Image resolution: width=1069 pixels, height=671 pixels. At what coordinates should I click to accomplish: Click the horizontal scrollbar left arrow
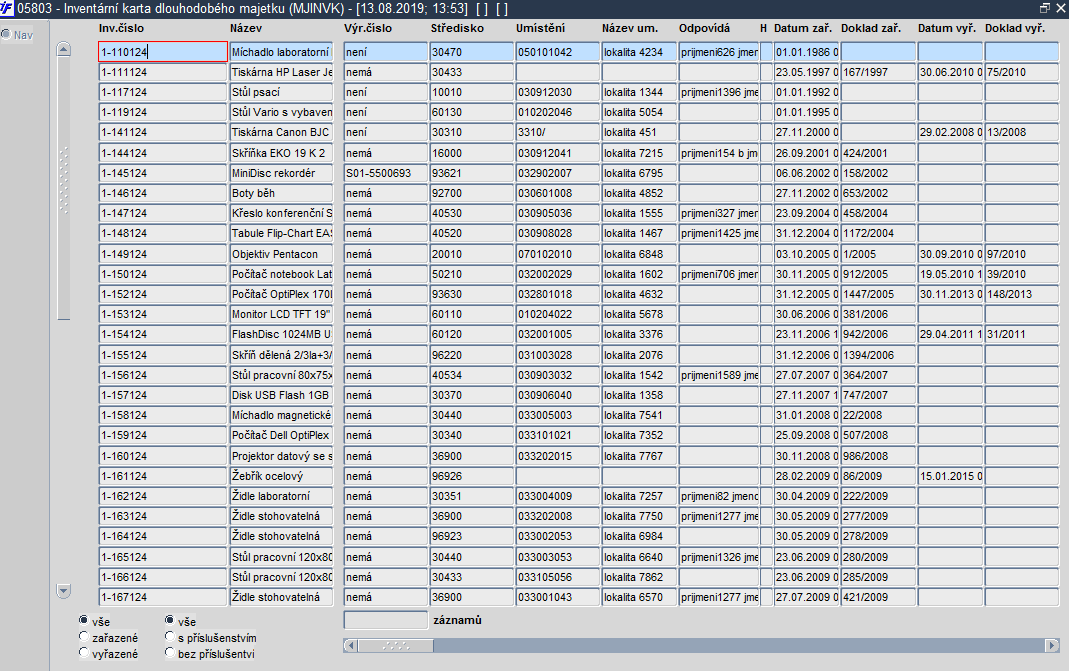pos(350,645)
